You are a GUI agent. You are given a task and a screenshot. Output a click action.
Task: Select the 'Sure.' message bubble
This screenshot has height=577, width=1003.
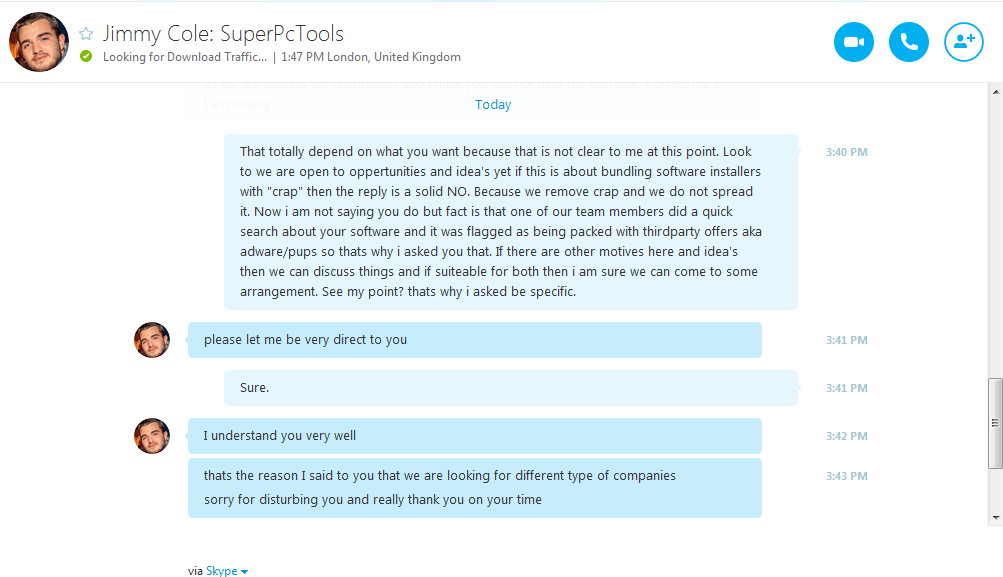510,388
